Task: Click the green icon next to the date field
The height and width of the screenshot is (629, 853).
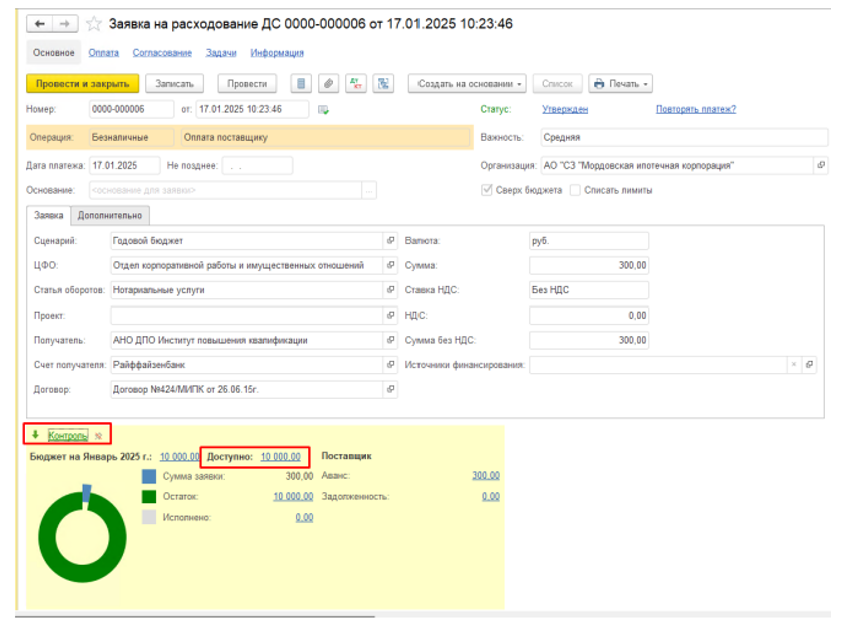Action: click(324, 110)
